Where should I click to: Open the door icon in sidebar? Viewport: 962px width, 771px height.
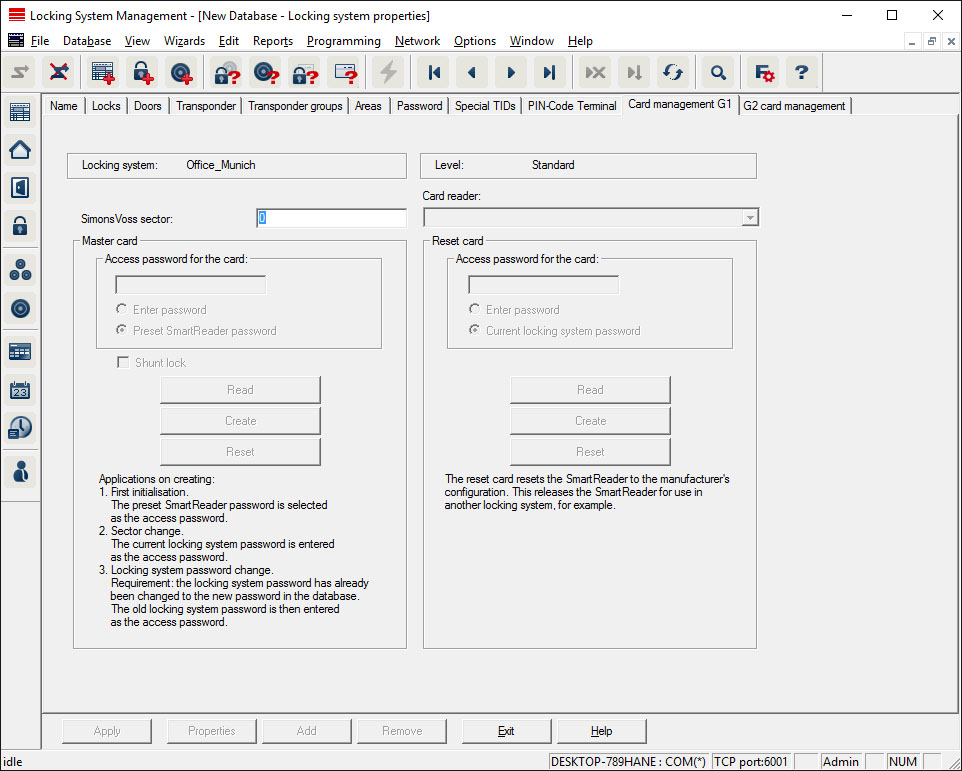tap(20, 187)
